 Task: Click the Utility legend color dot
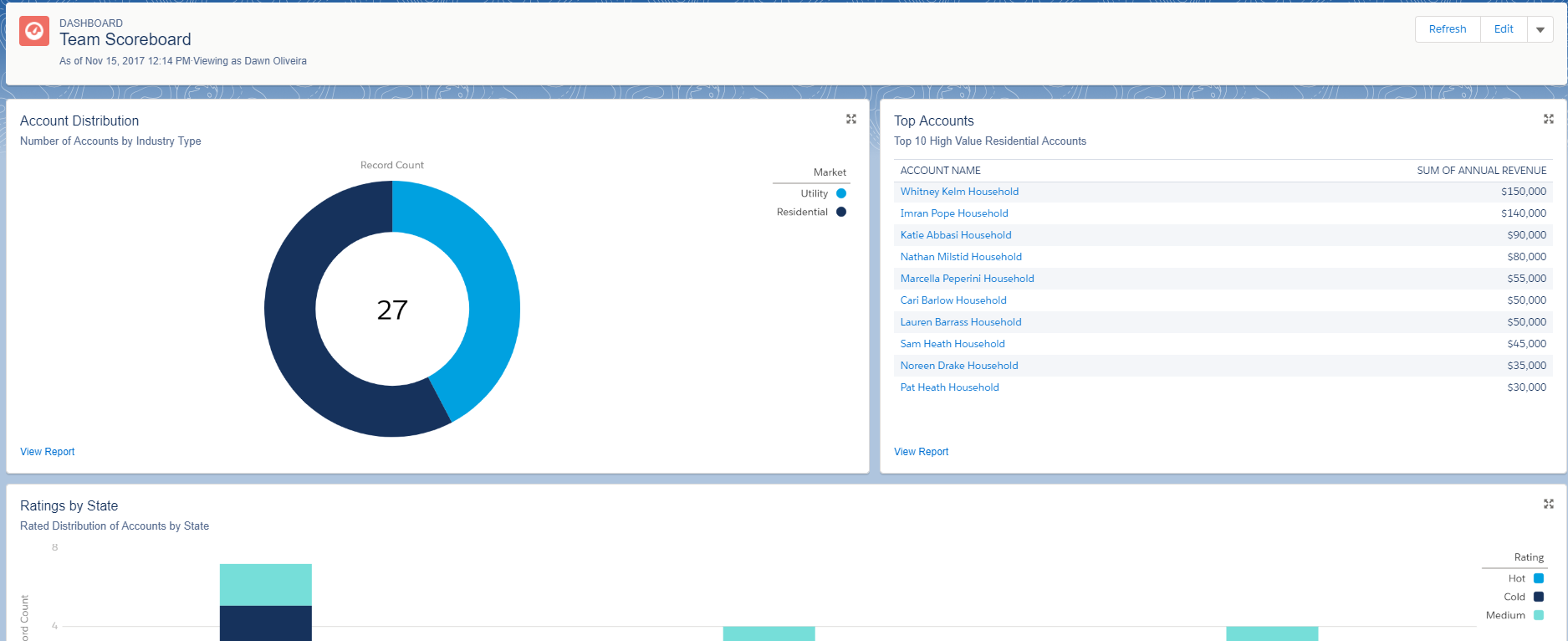click(x=841, y=193)
